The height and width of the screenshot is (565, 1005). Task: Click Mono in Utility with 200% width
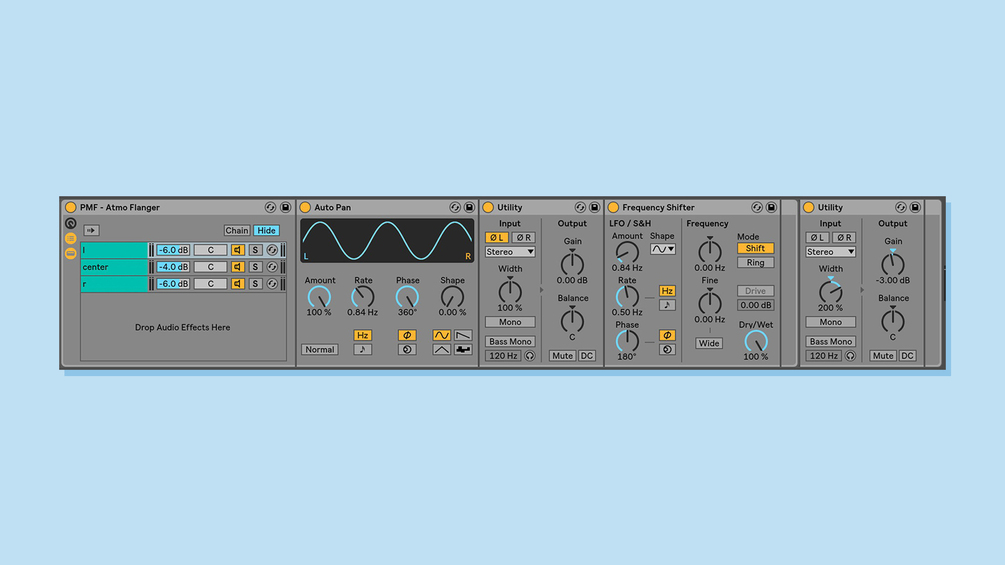click(x=831, y=322)
